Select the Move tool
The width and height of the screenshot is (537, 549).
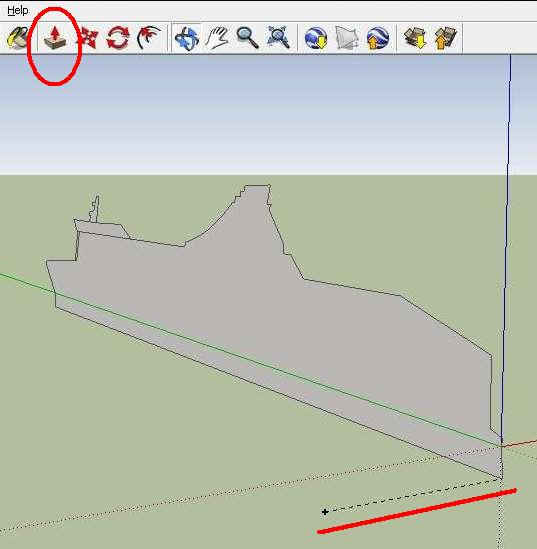(88, 38)
